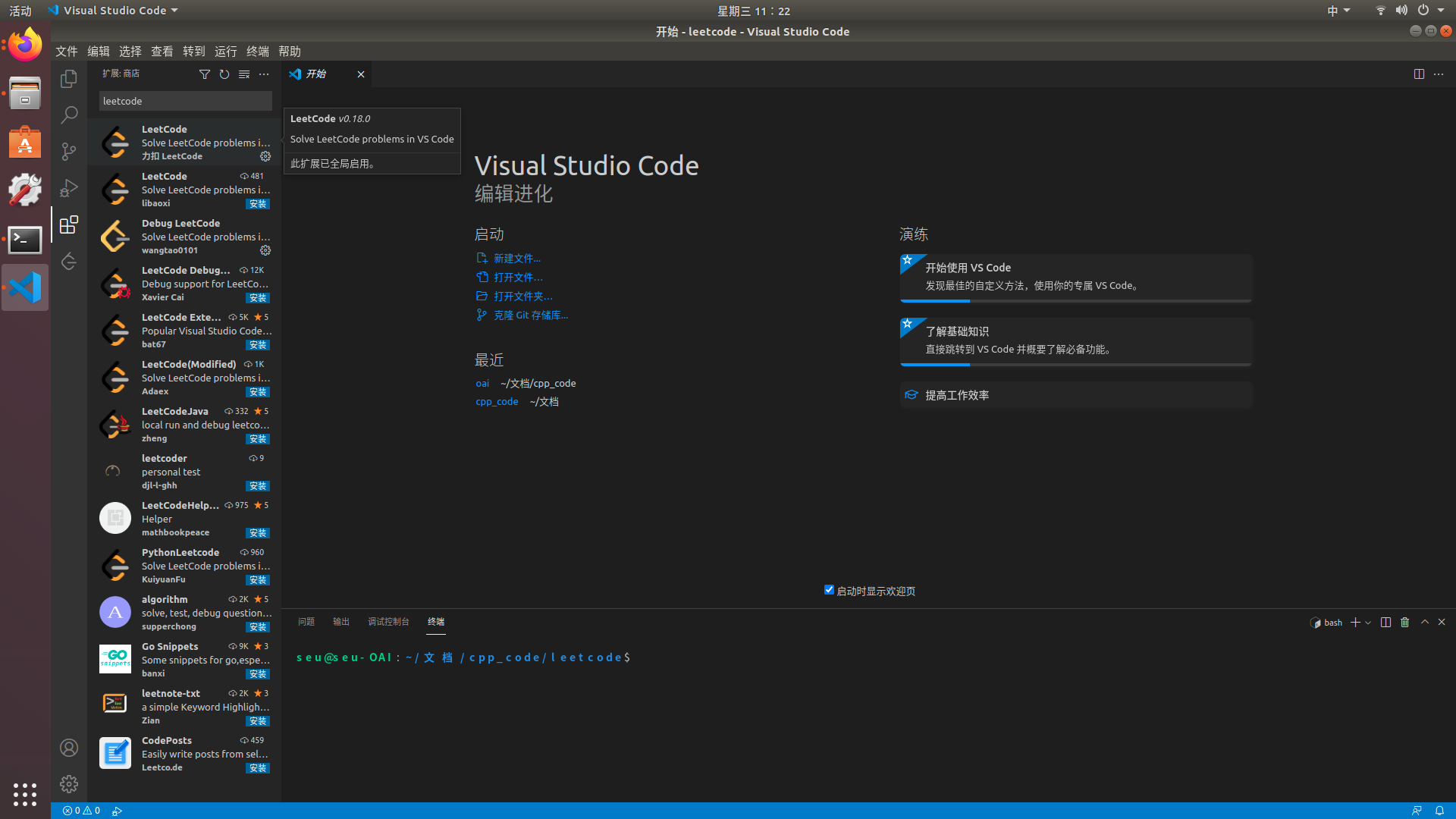The height and width of the screenshot is (819, 1456).
Task: Click the filter extensions funnel icon
Action: coord(205,74)
